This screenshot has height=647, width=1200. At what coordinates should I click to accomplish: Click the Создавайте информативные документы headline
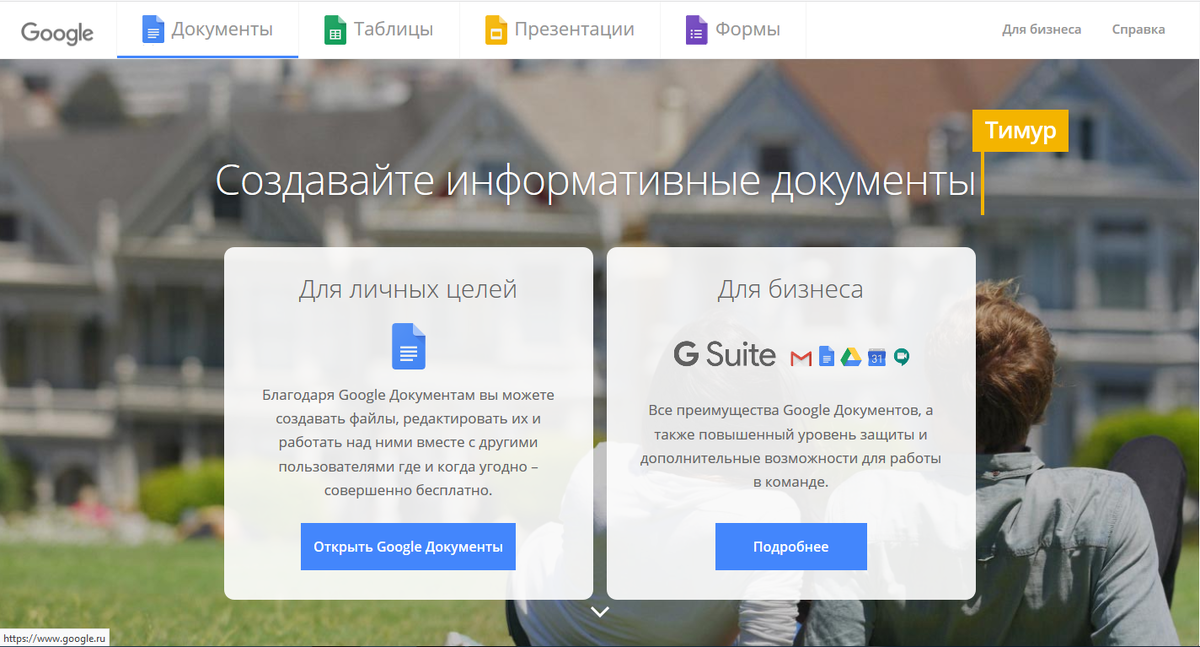pos(595,182)
